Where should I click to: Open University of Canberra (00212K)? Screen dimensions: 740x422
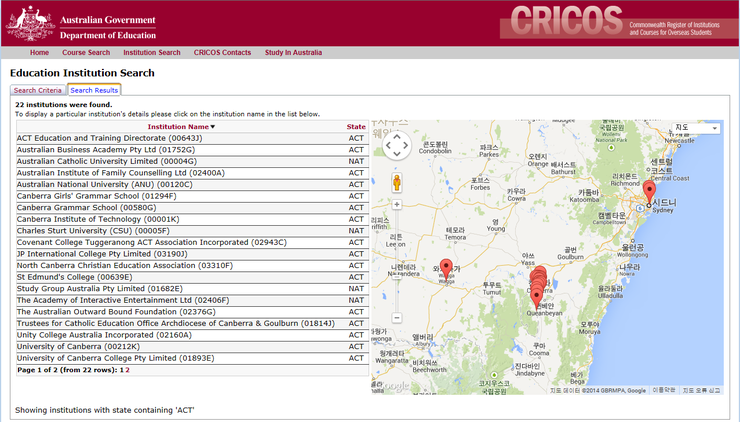tap(78, 346)
